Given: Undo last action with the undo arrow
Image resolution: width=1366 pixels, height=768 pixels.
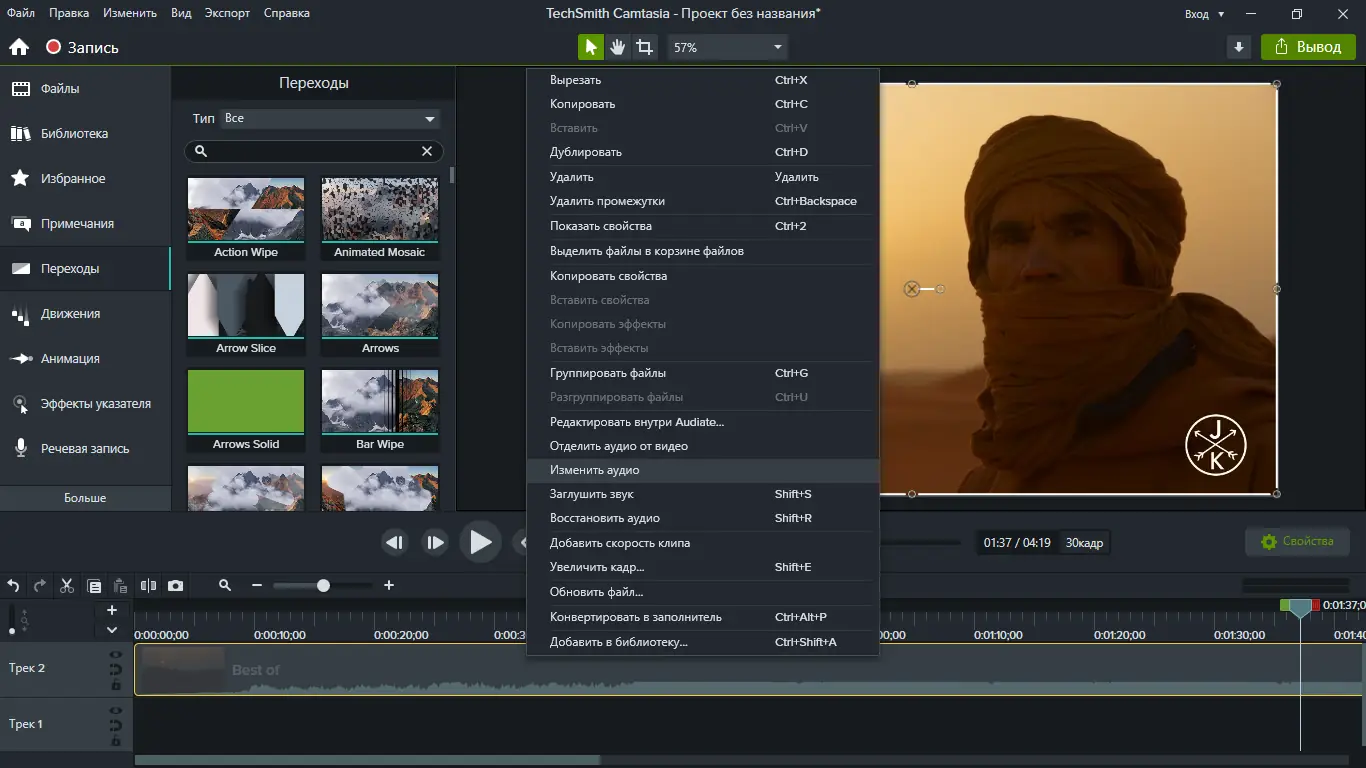Looking at the screenshot, I should [14, 586].
